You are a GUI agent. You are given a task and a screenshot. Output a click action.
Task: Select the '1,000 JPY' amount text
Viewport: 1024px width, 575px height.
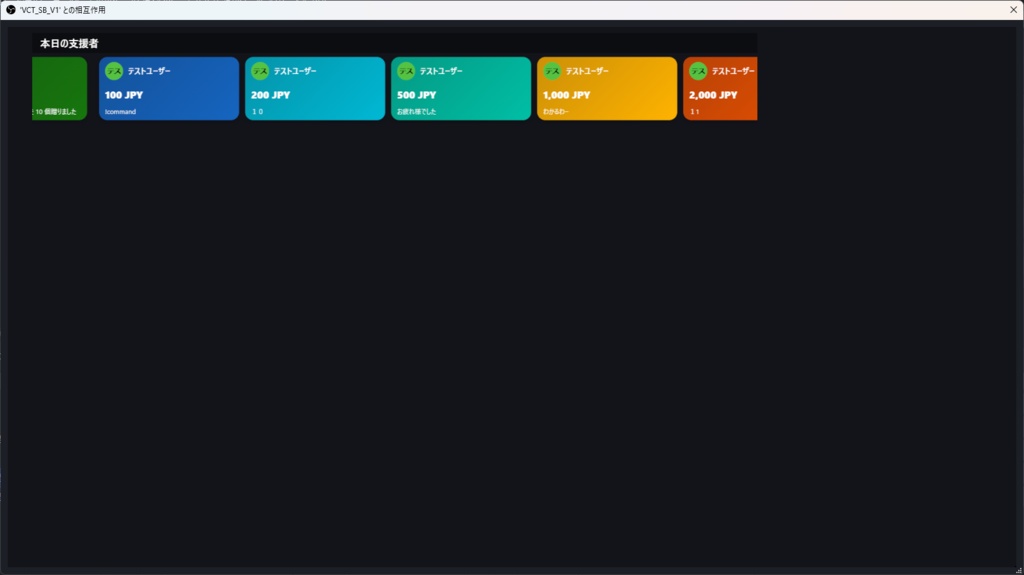pyautogui.click(x=566, y=95)
